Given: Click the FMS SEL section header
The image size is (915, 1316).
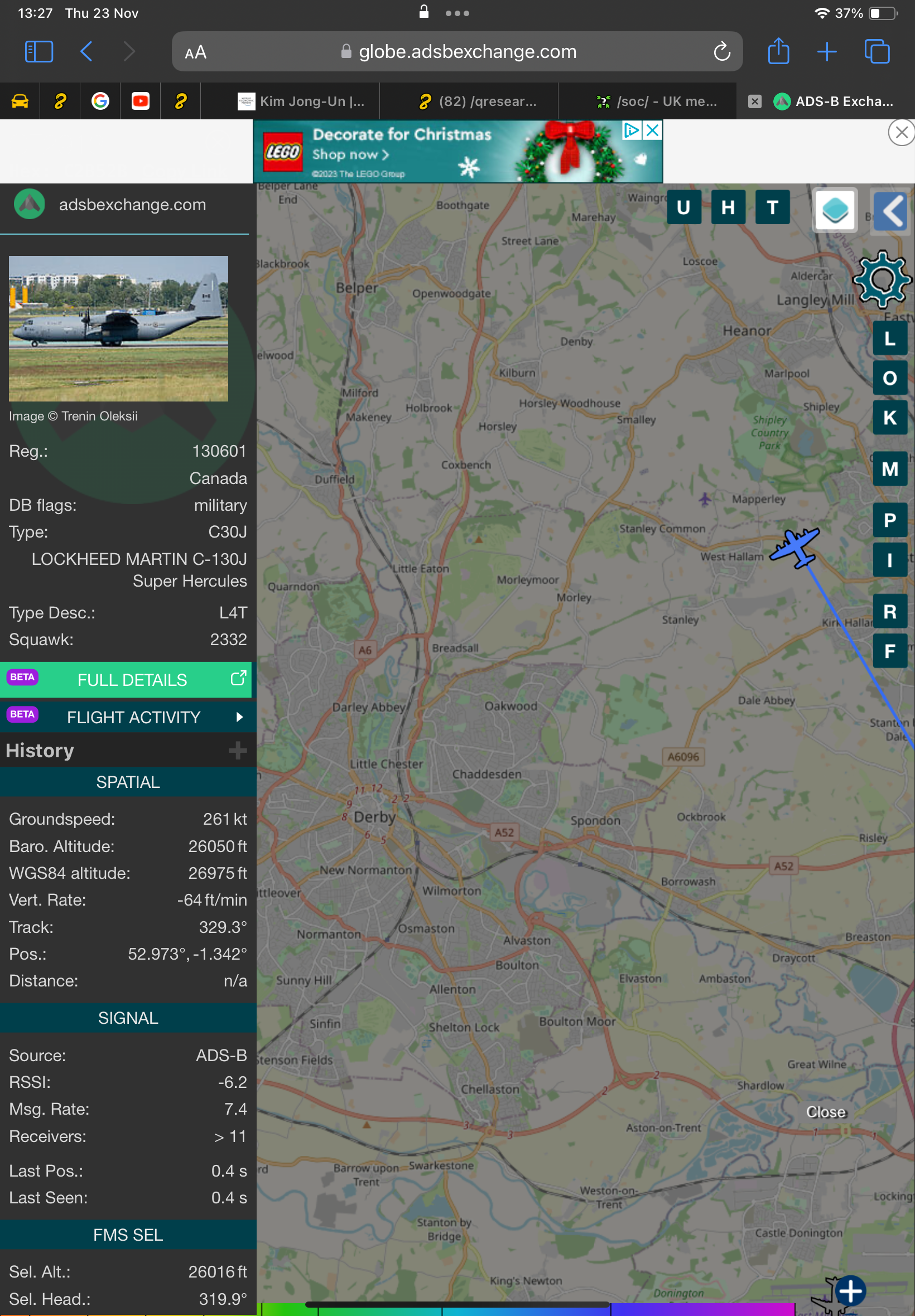Looking at the screenshot, I should (x=128, y=1235).
